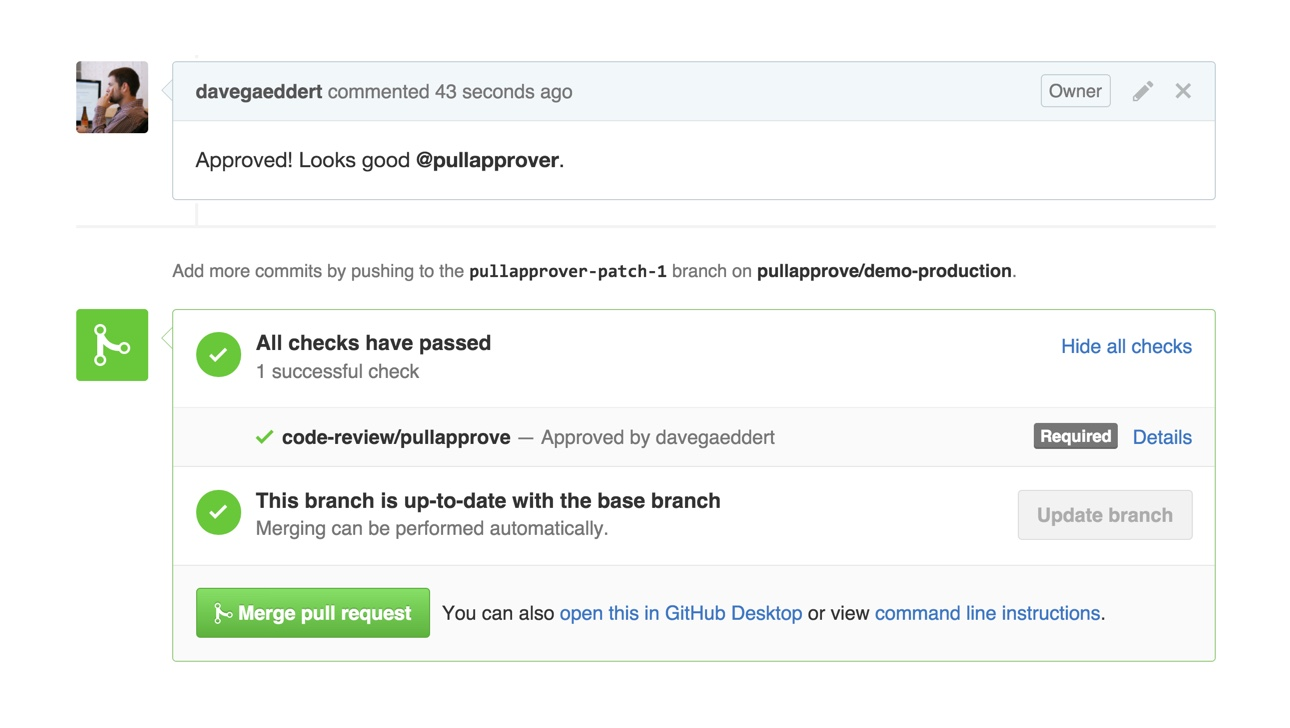Open the @pullapprover mention
The width and height of the screenshot is (1290, 728).
tap(487, 160)
